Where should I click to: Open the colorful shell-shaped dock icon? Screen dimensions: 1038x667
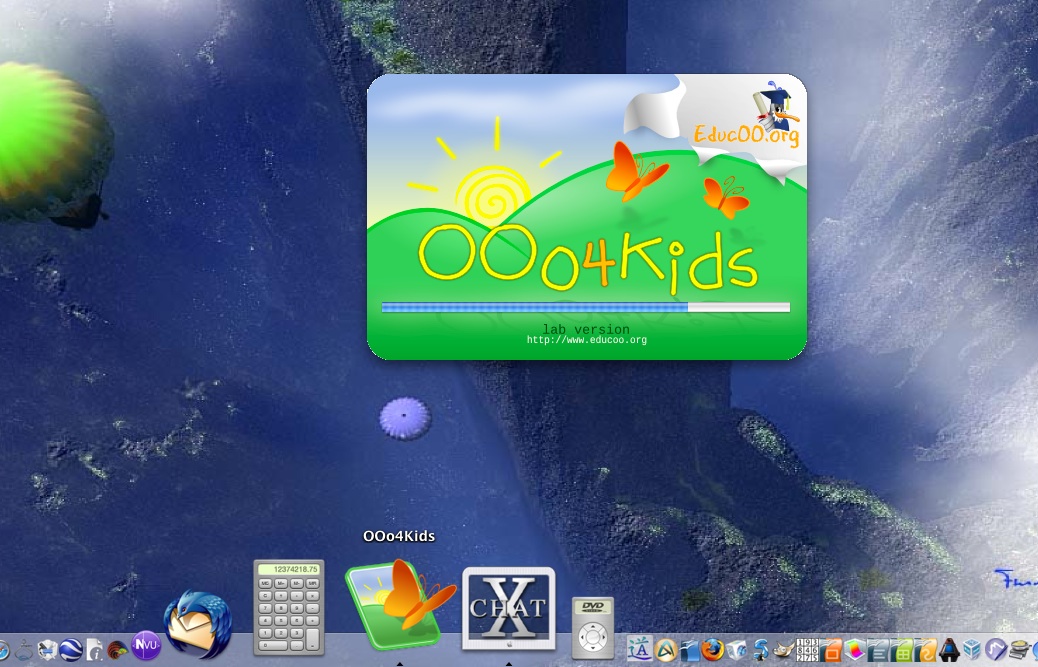click(x=117, y=650)
